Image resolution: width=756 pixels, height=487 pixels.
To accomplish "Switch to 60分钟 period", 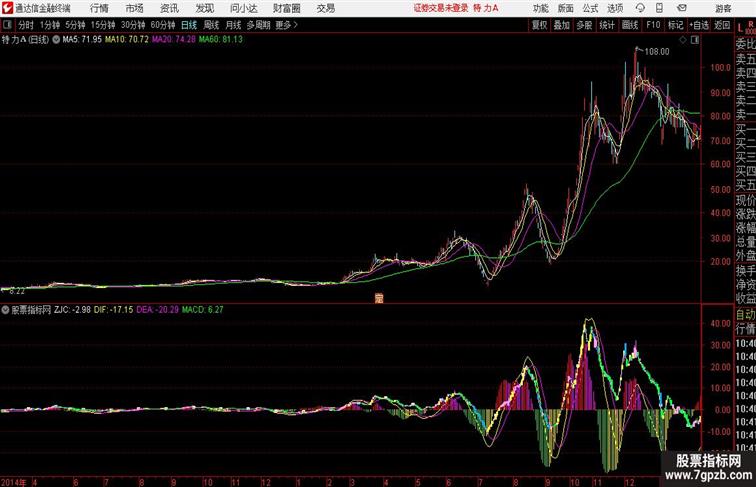I will click(163, 25).
